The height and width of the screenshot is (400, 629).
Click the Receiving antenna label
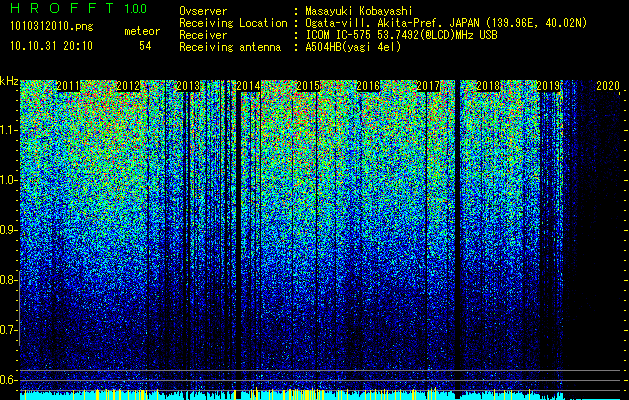point(230,47)
